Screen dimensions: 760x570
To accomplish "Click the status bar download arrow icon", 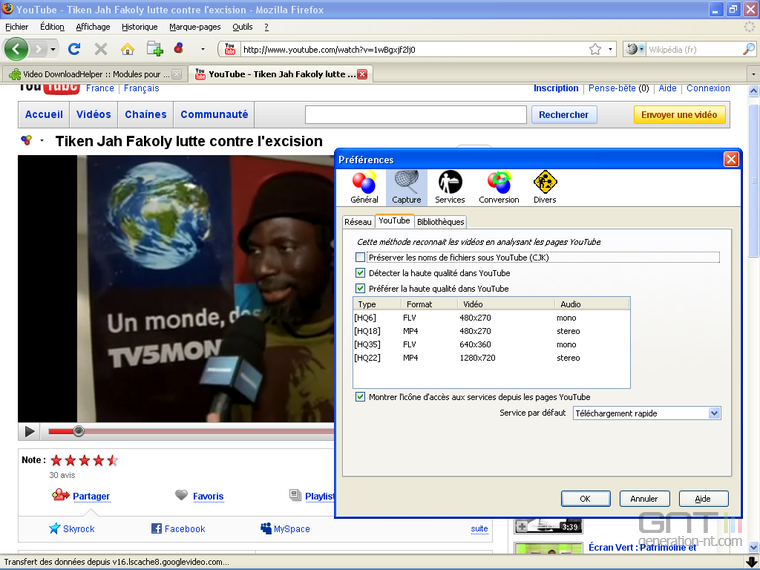I will coord(753,562).
